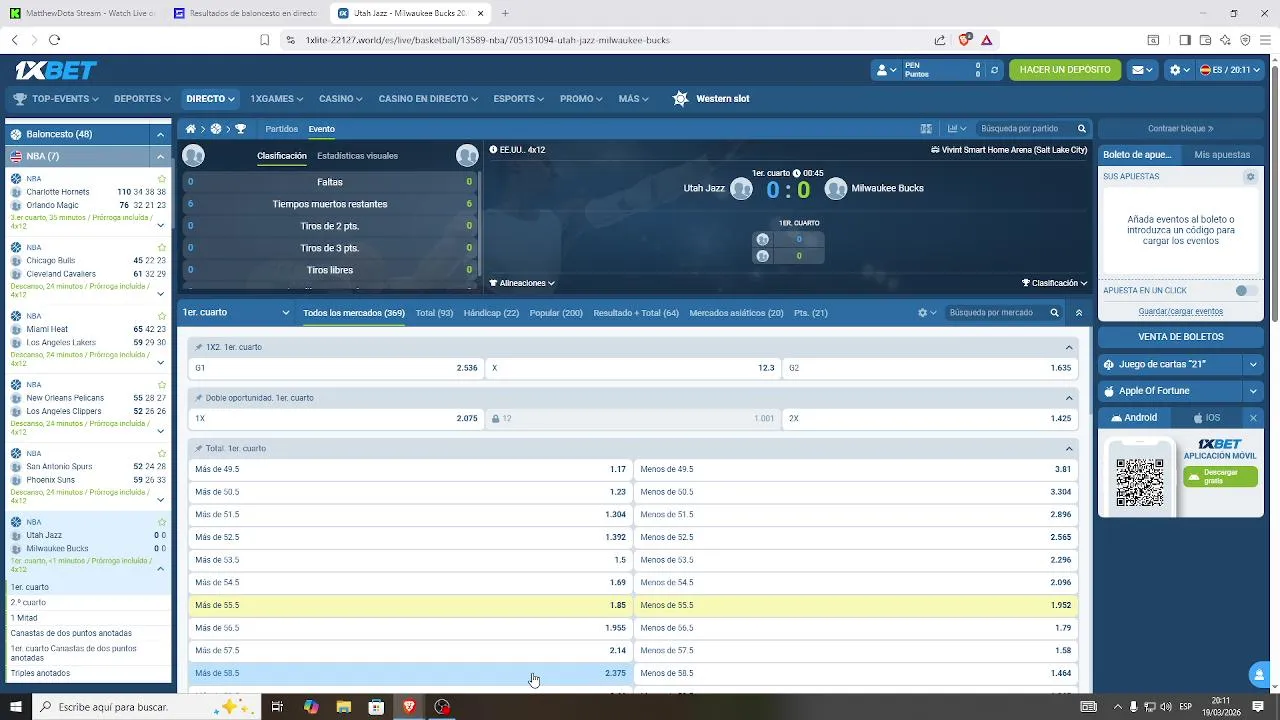Open bet slip settings gear

tap(1249, 177)
